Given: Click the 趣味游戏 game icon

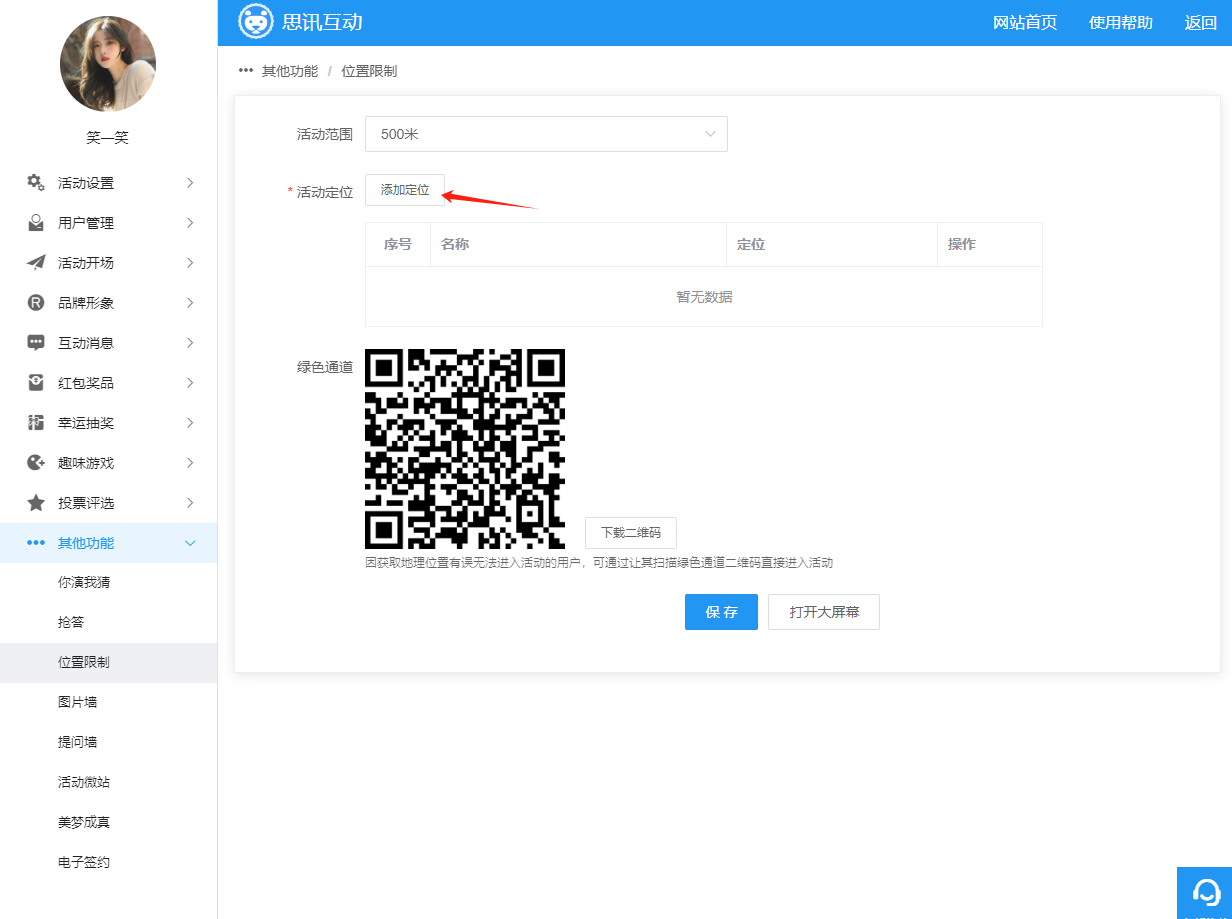Looking at the screenshot, I should [x=36, y=463].
